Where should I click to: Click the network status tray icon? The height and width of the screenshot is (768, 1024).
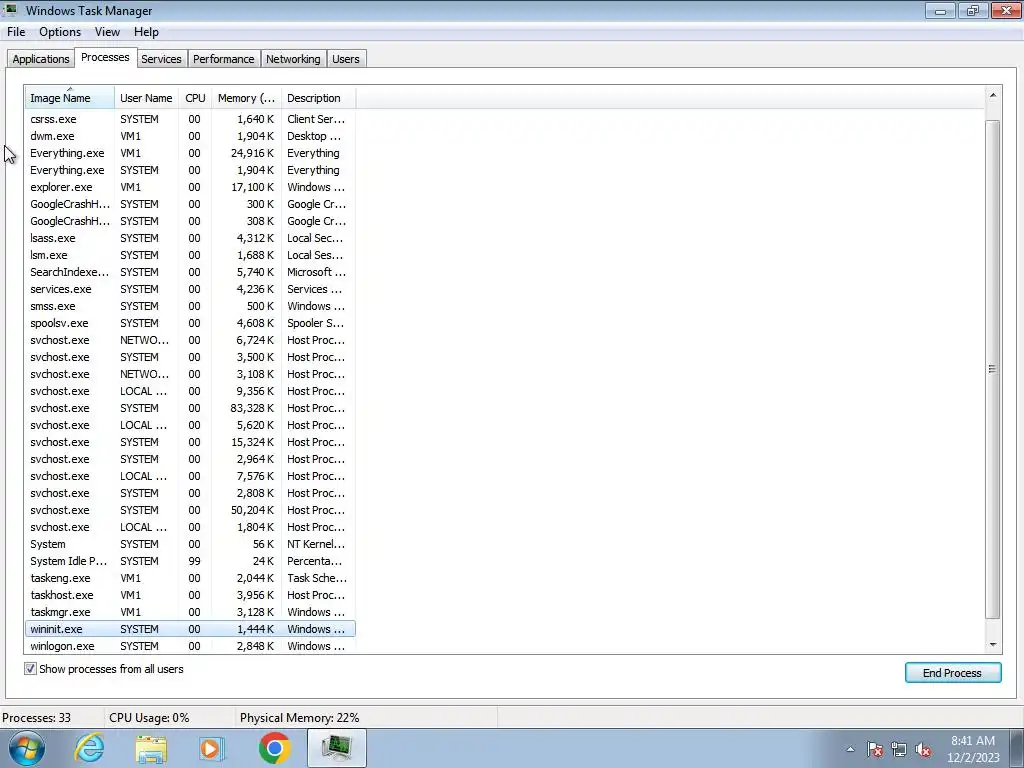pos(899,749)
